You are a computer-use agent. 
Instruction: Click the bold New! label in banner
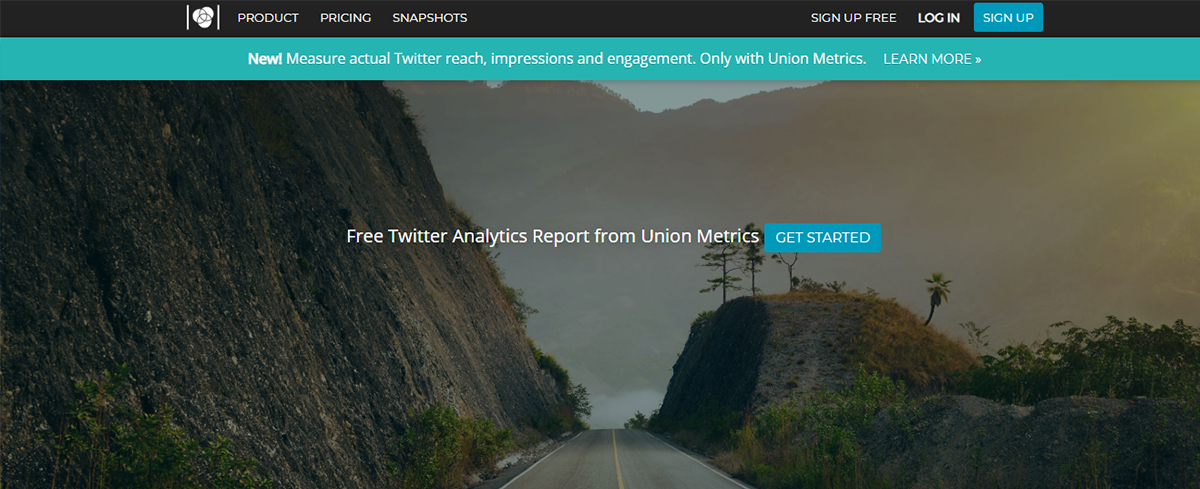[265, 59]
